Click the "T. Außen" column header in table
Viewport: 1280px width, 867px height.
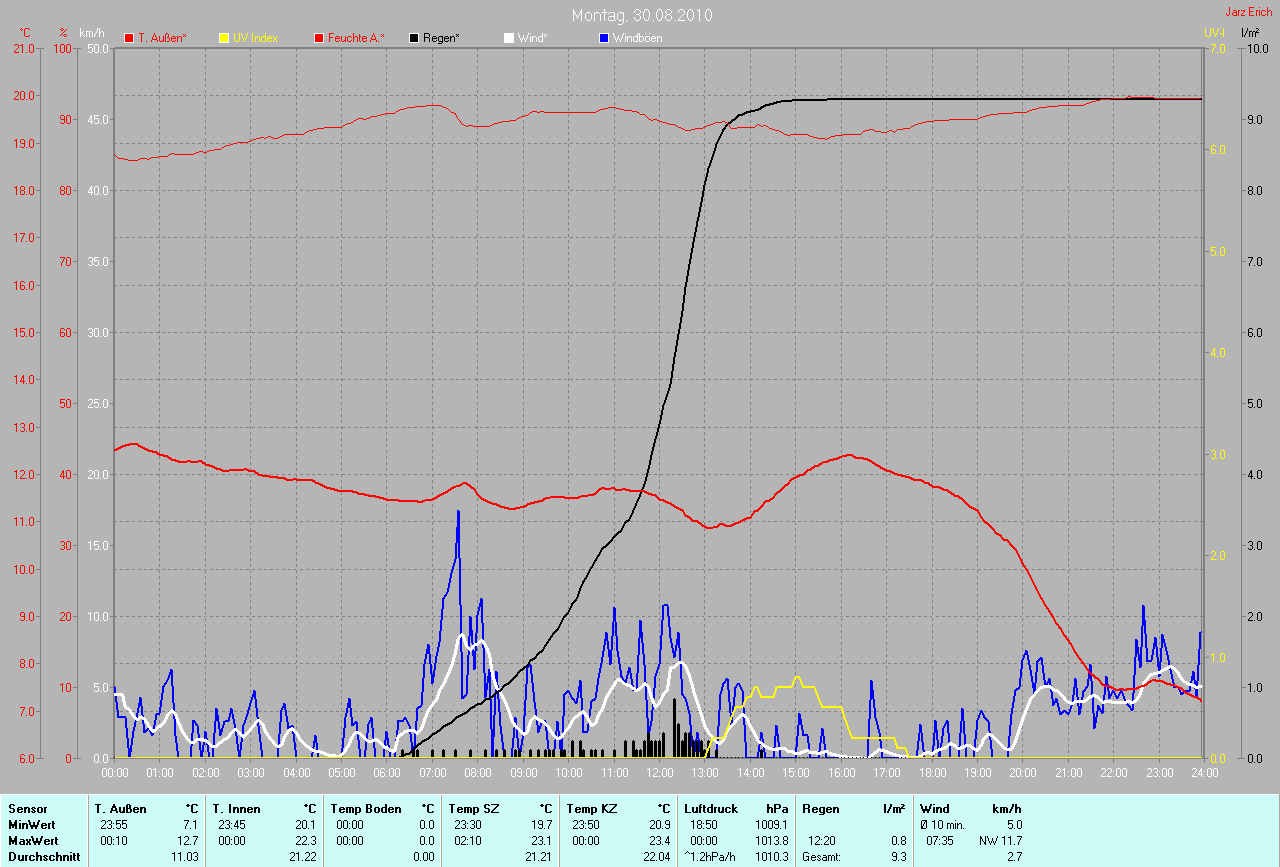point(120,809)
